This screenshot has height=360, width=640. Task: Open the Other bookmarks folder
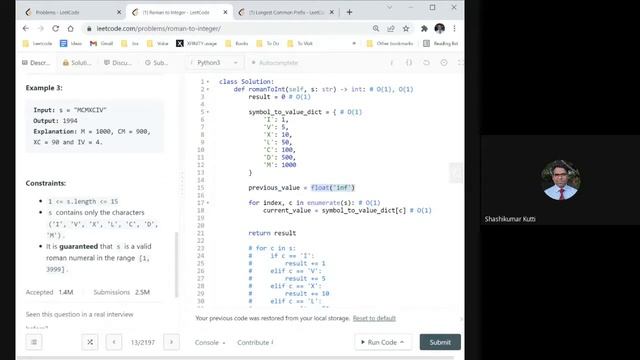[x=390, y=43]
